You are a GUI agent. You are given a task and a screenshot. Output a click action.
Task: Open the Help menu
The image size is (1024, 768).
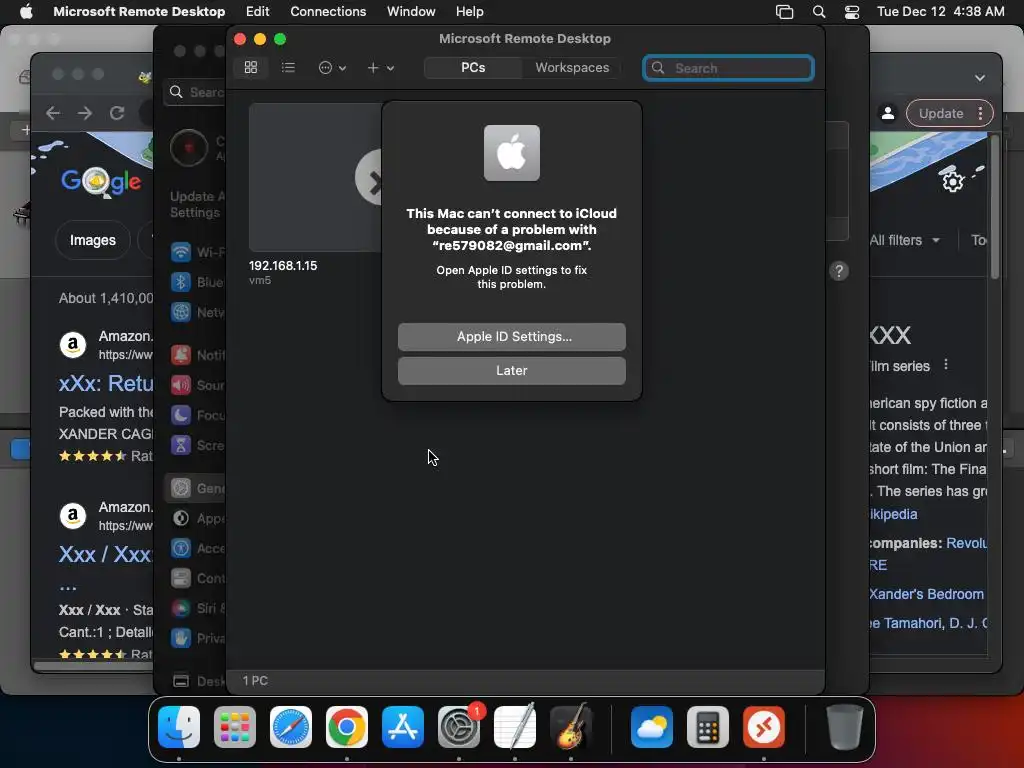click(470, 11)
